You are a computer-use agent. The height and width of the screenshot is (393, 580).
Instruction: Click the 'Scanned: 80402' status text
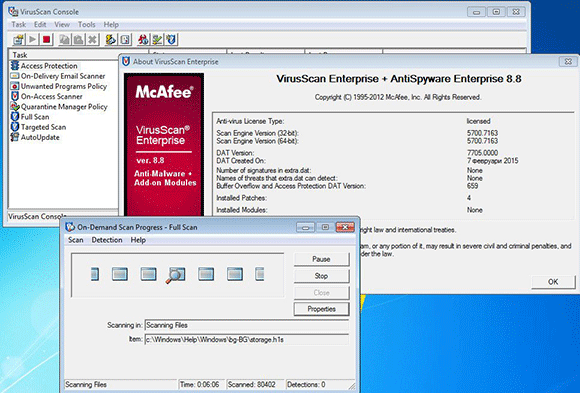(x=252, y=385)
